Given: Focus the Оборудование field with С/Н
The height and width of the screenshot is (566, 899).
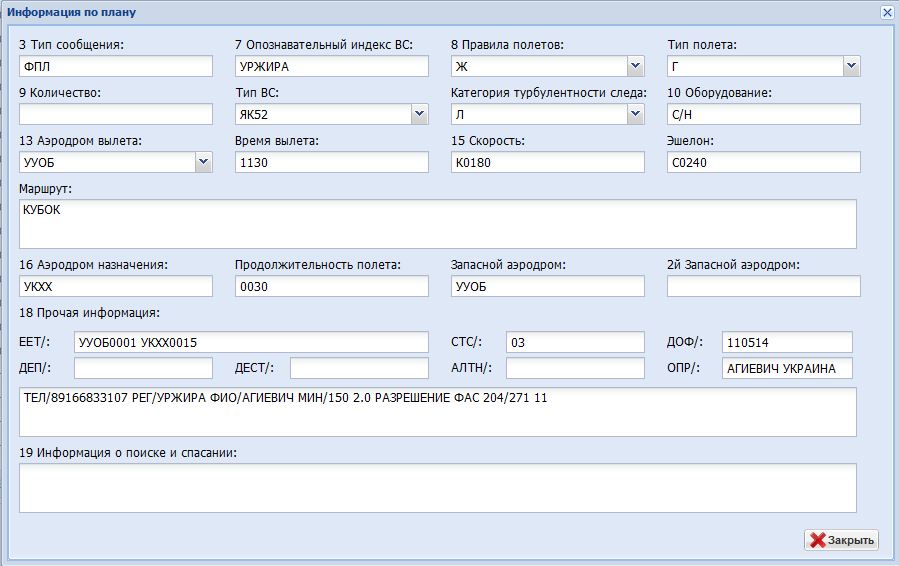Looking at the screenshot, I should [764, 115].
